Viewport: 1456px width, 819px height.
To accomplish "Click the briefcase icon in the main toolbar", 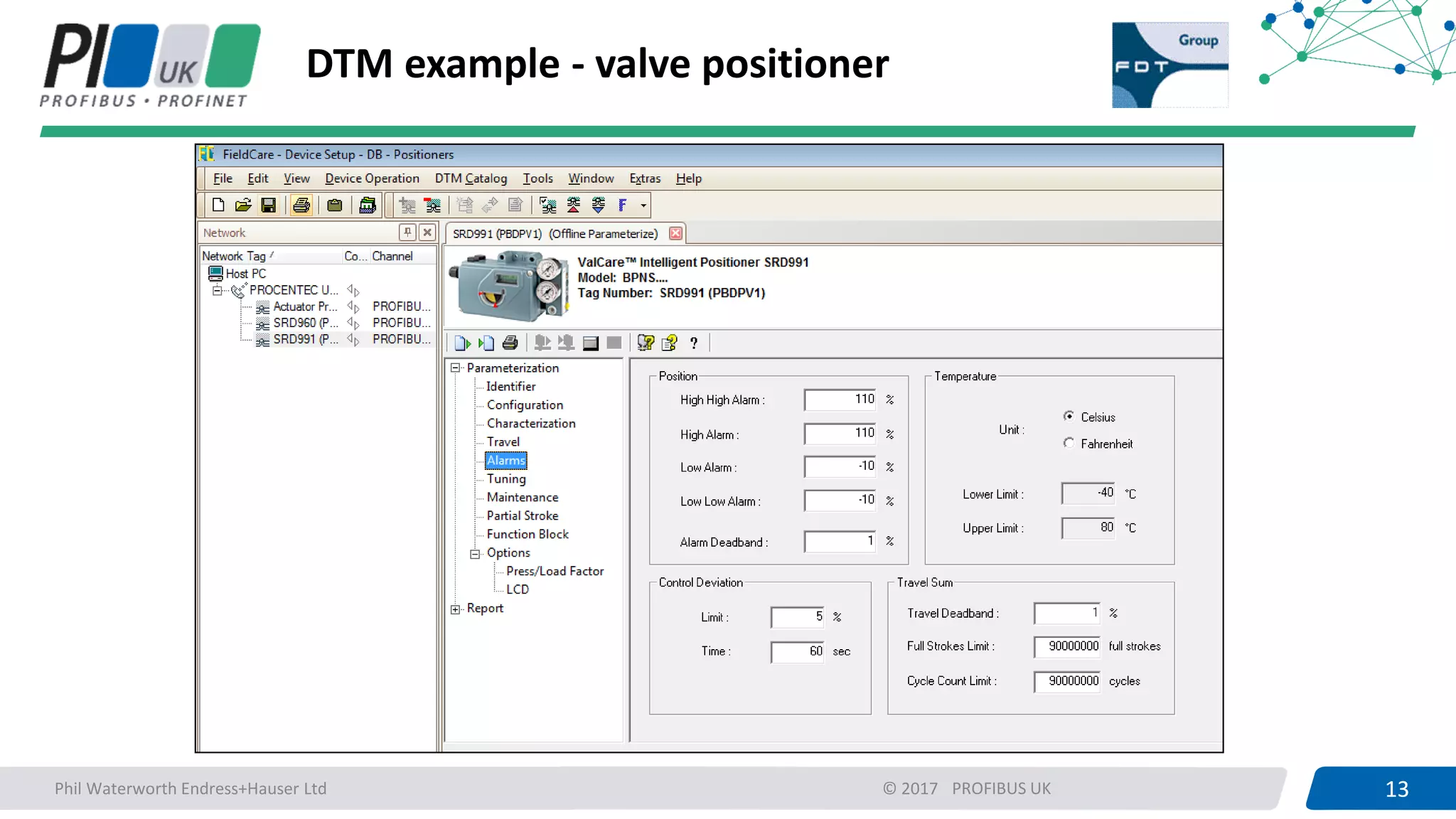I will click(x=334, y=205).
